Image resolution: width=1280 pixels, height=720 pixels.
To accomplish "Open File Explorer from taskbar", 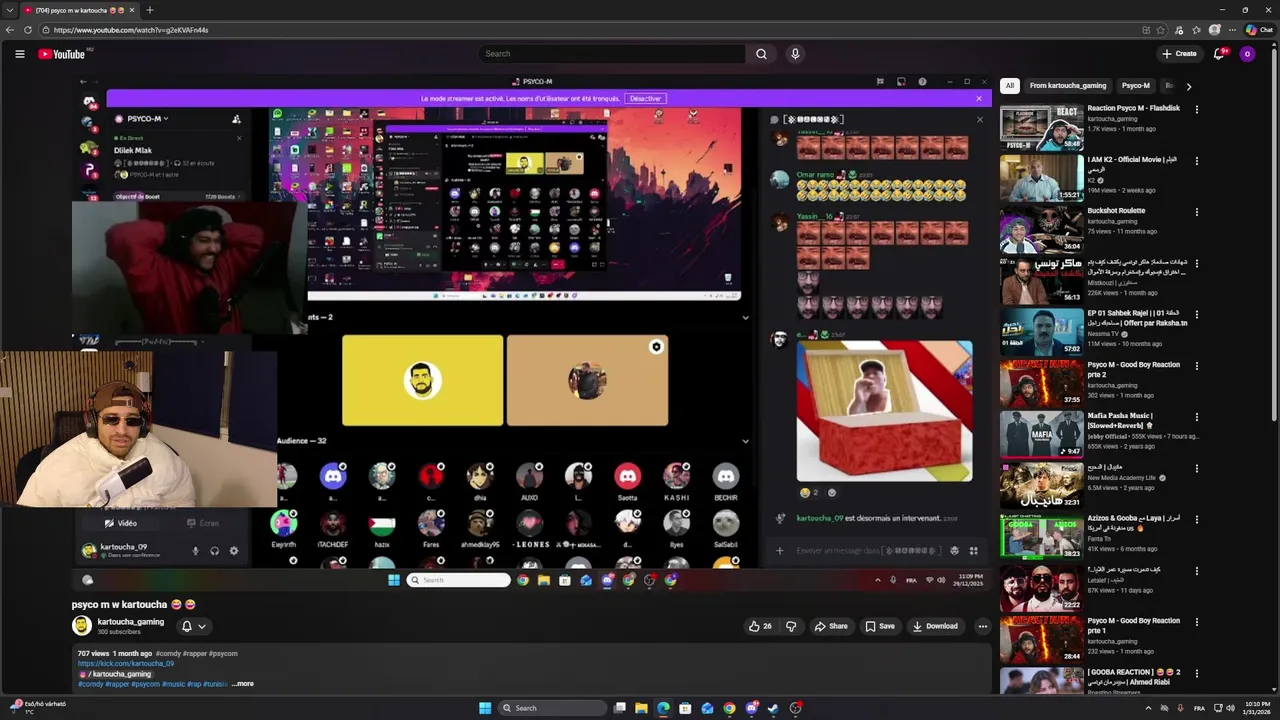I will click(x=641, y=708).
